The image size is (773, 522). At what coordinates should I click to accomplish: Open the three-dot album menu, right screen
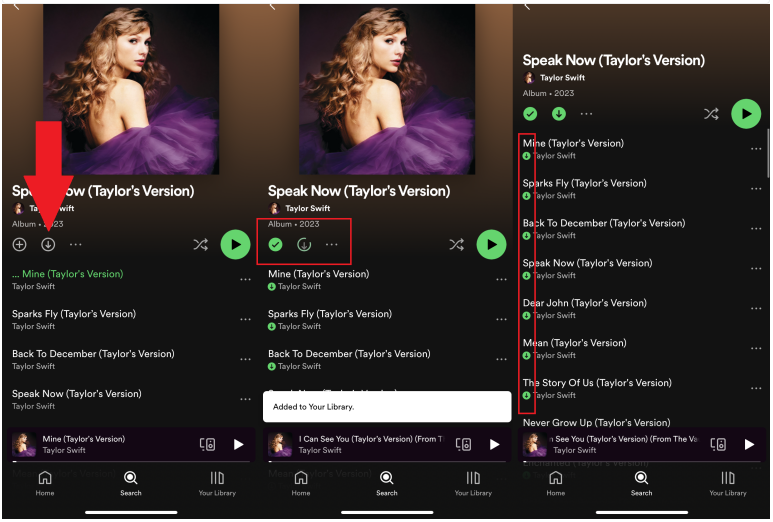pos(586,114)
